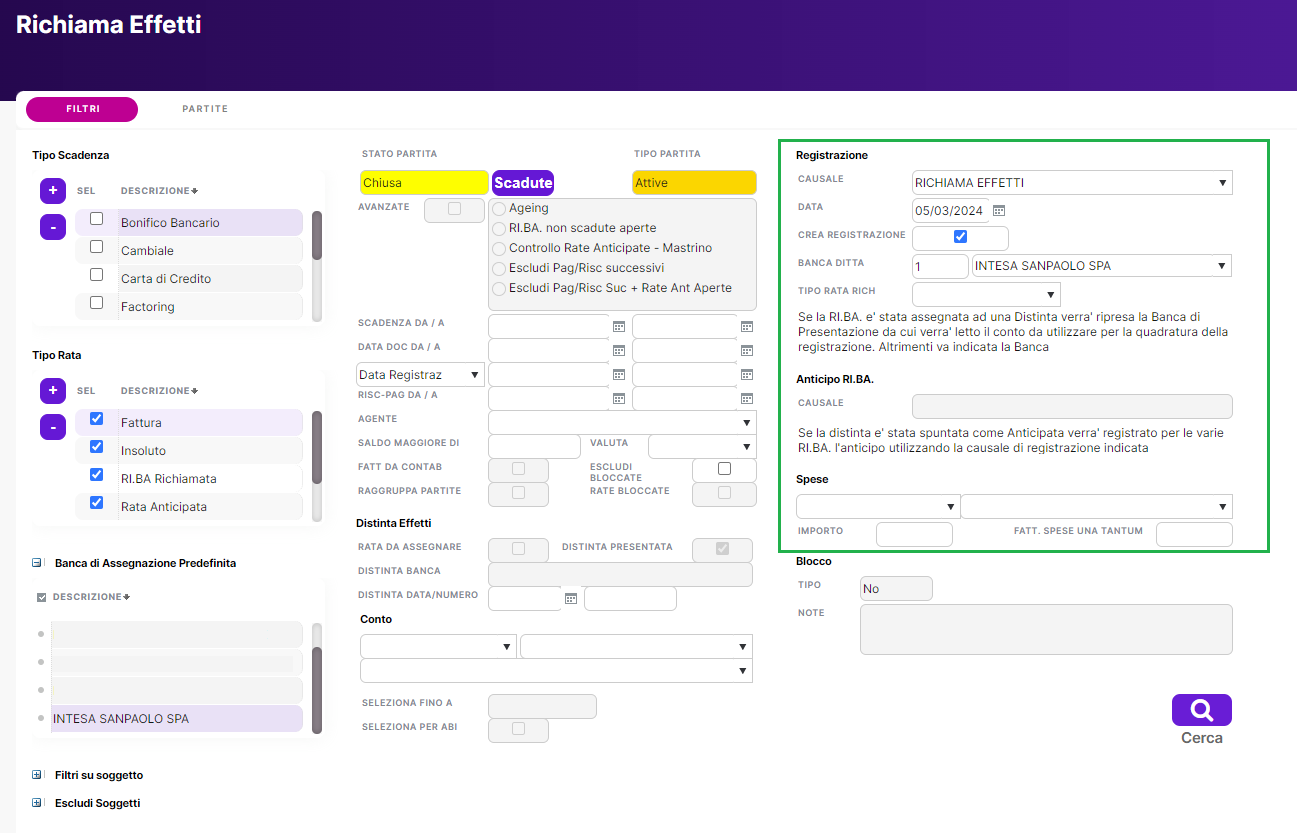The width and height of the screenshot is (1297, 833).
Task: Uncheck the Crea Registrazione checkbox
Action: coord(960,237)
